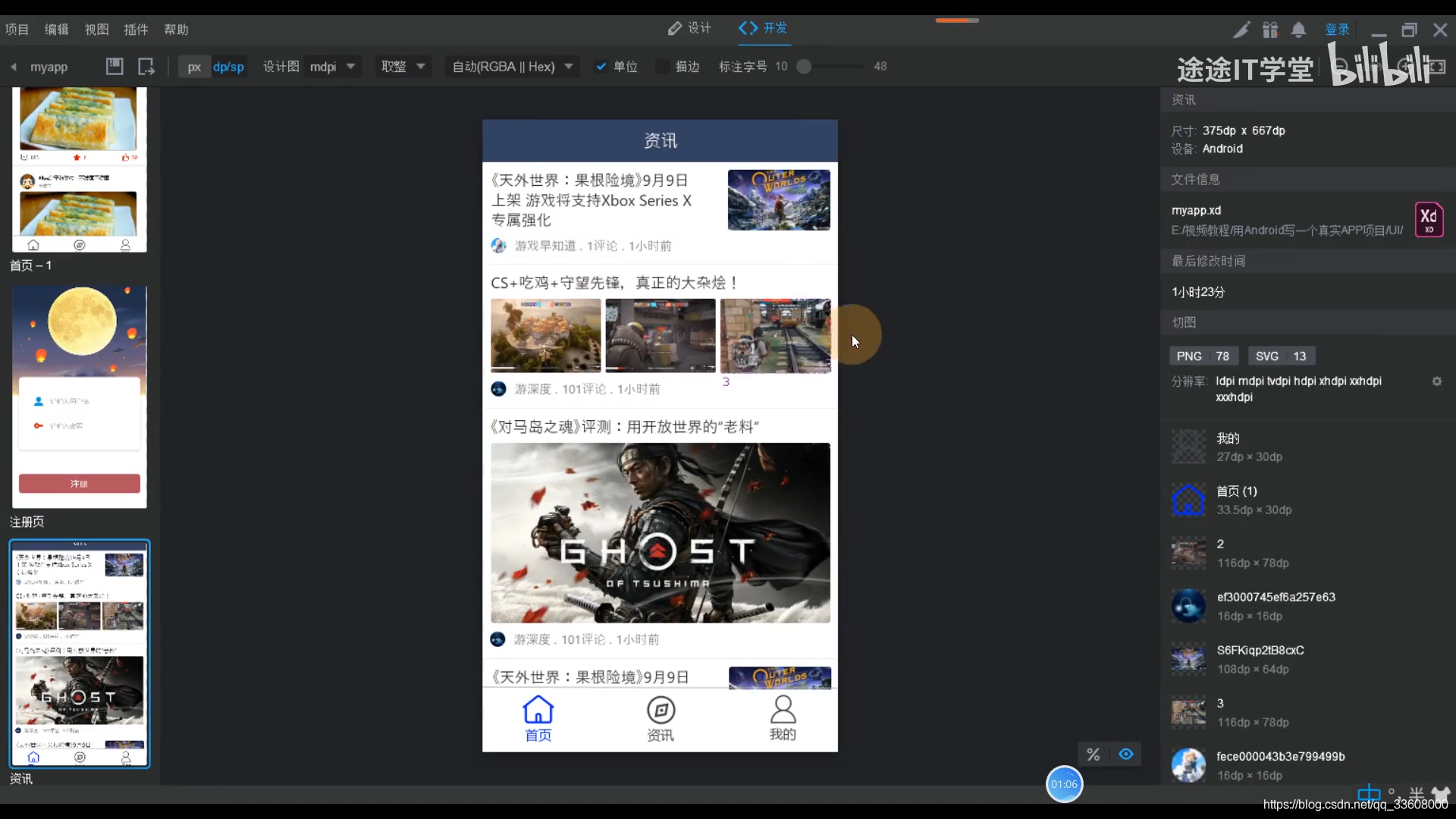Screen dimensions: 1456x819
Task: Click the 1小时23分 modified time text
Action: click(x=1198, y=292)
